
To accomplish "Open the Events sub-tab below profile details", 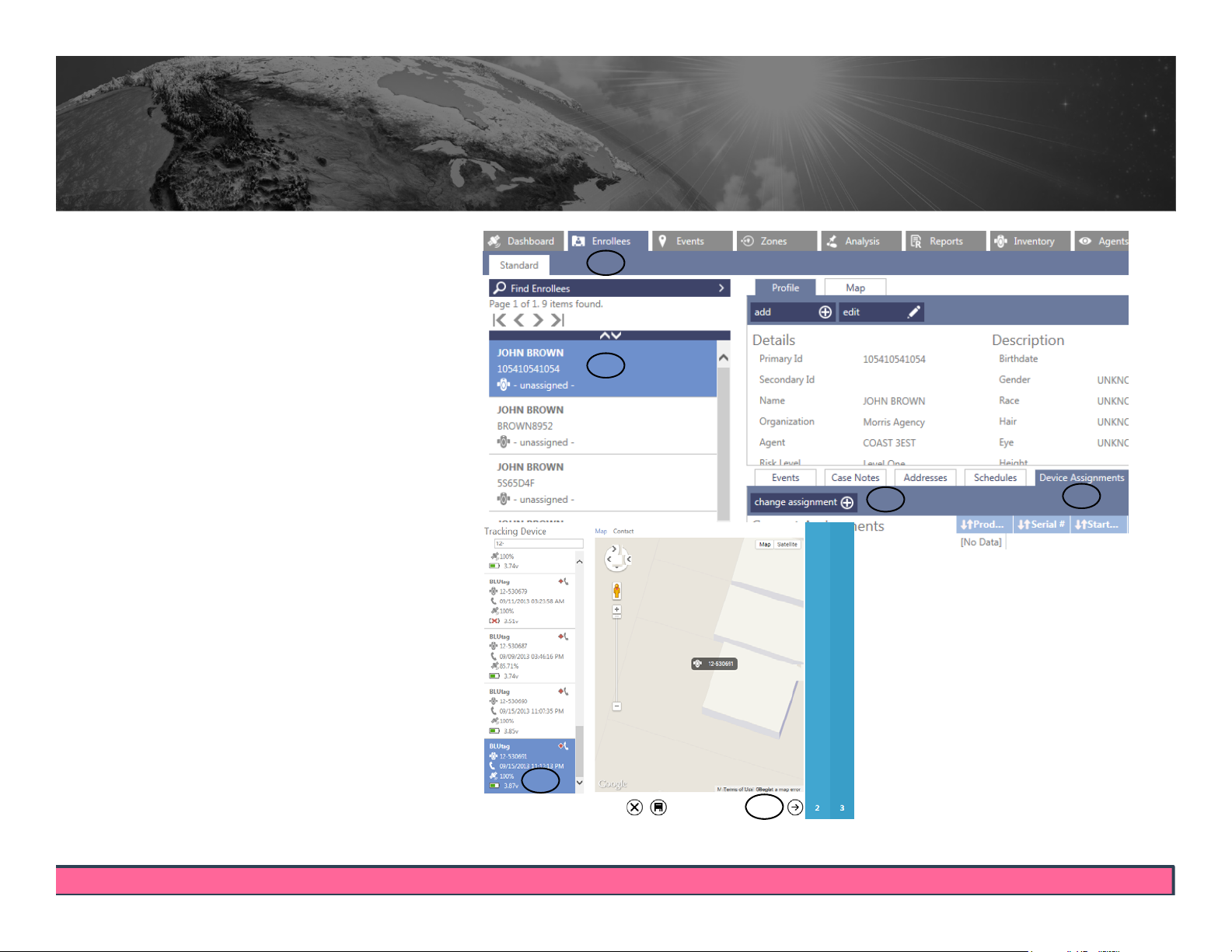I will pos(785,478).
